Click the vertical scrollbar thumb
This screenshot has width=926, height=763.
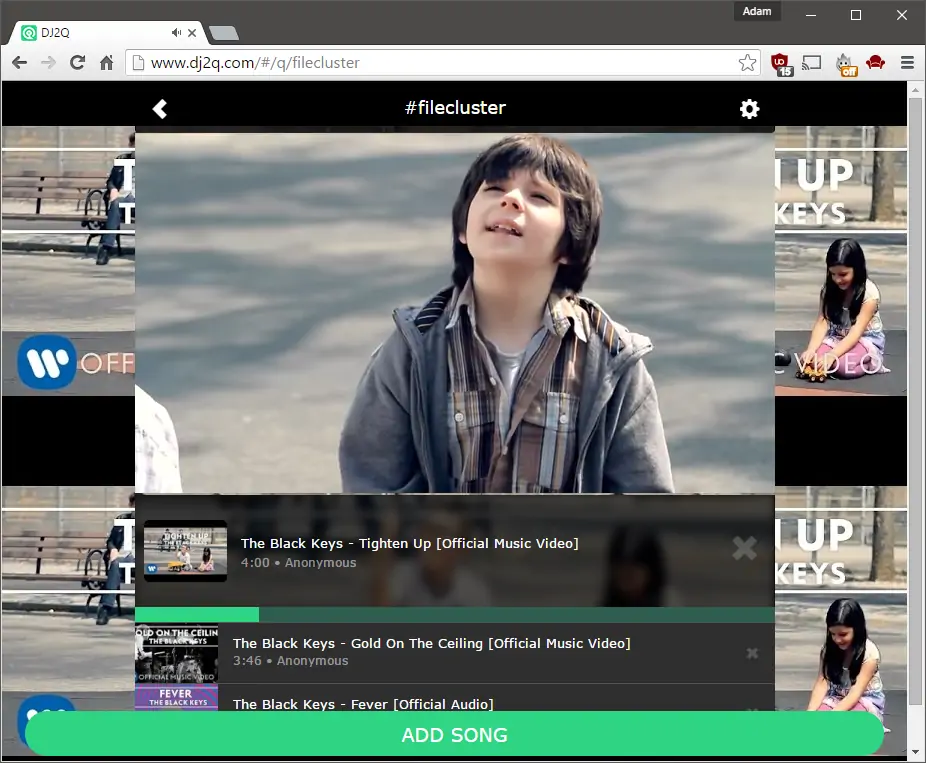click(x=915, y=402)
